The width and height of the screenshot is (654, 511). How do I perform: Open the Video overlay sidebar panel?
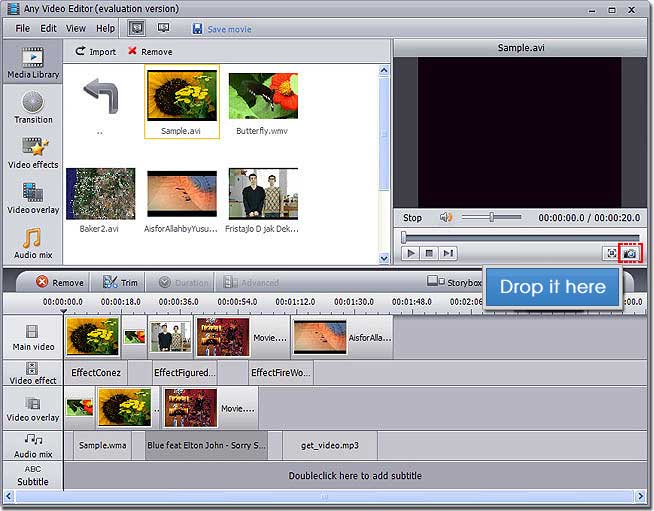pos(33,198)
